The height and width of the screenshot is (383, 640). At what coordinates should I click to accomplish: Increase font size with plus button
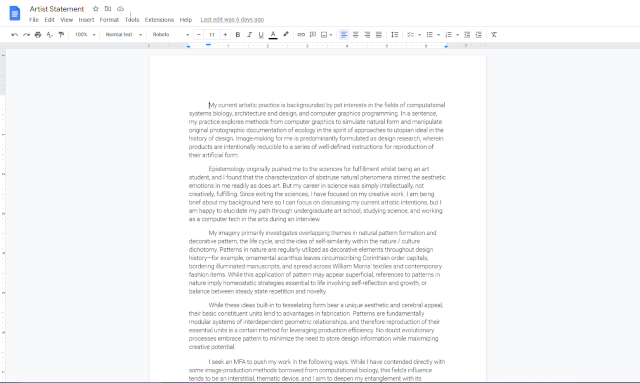pos(225,35)
